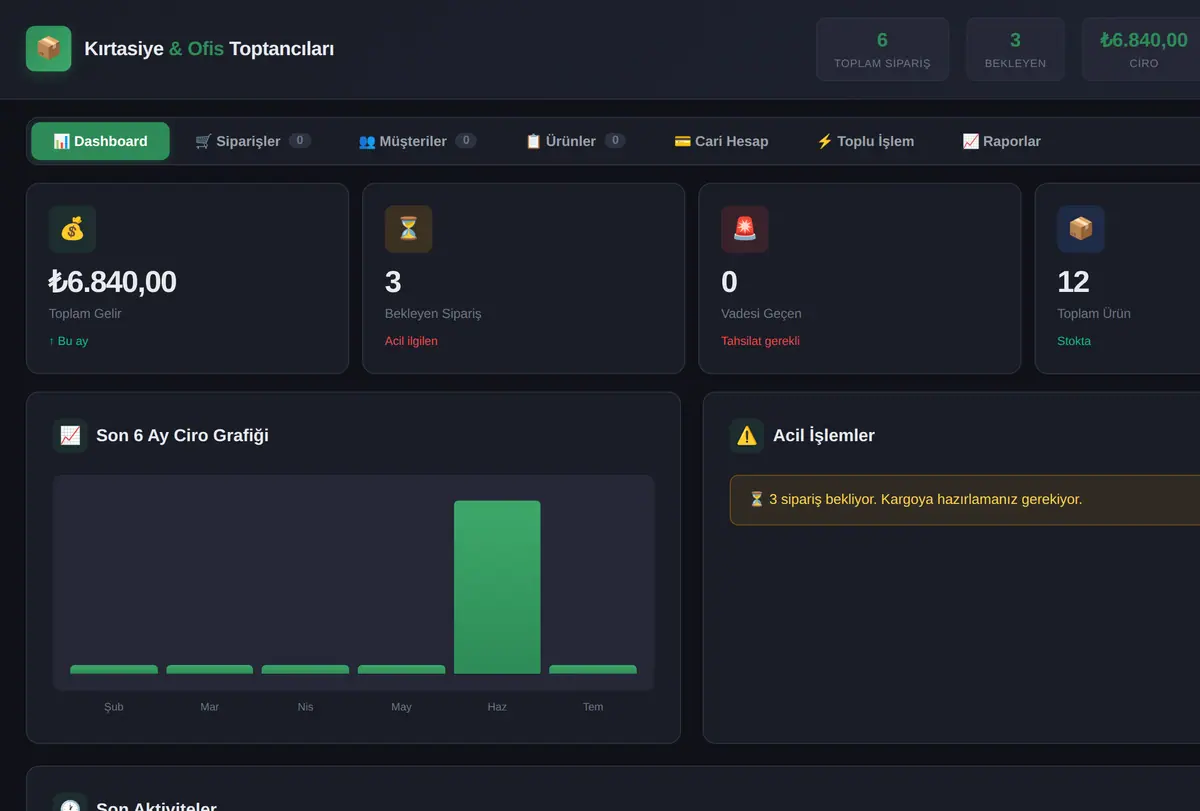Click the "Bekleyen Sipariş" label

tap(433, 313)
